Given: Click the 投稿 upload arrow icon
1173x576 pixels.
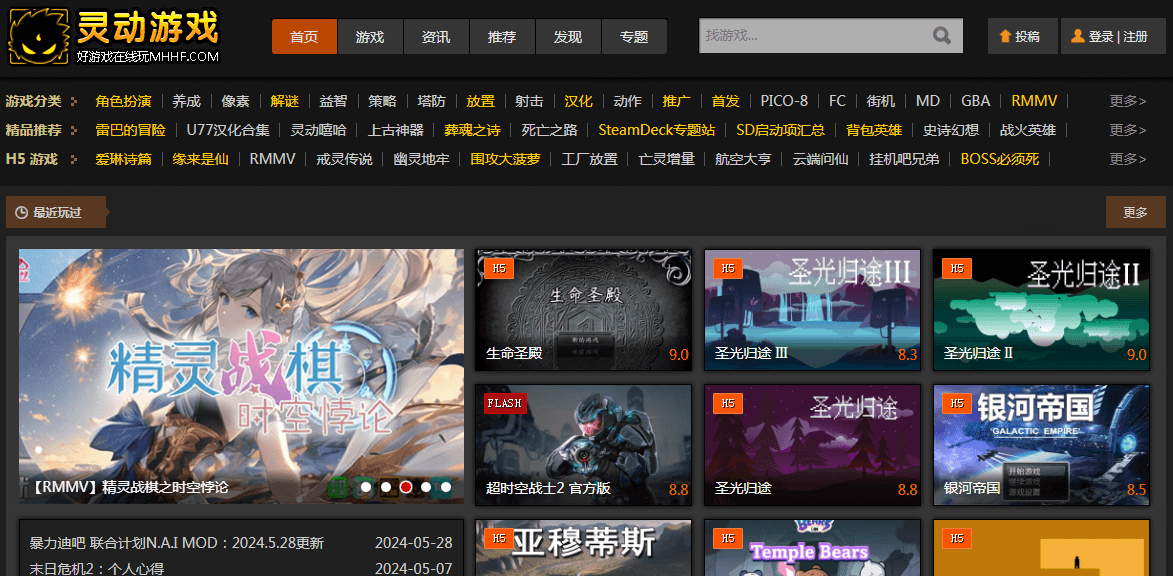Looking at the screenshot, I should point(1005,36).
